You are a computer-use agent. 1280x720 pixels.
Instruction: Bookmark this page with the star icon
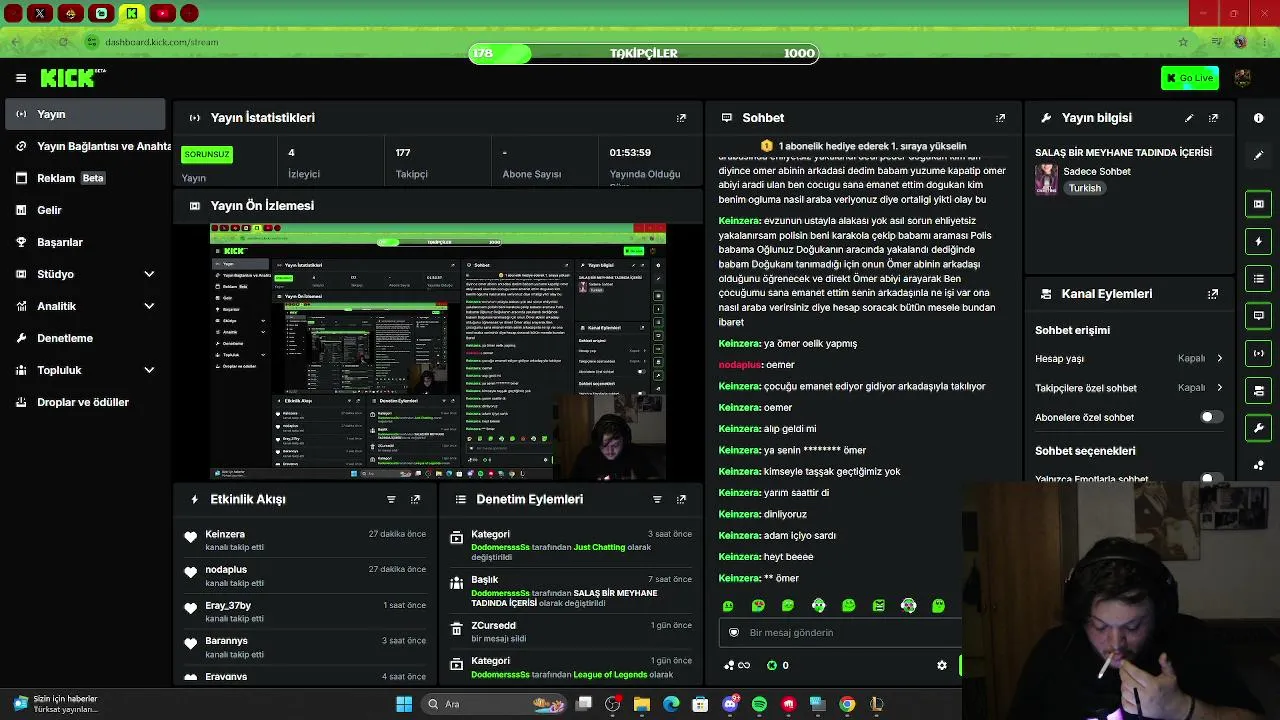click(x=1183, y=42)
